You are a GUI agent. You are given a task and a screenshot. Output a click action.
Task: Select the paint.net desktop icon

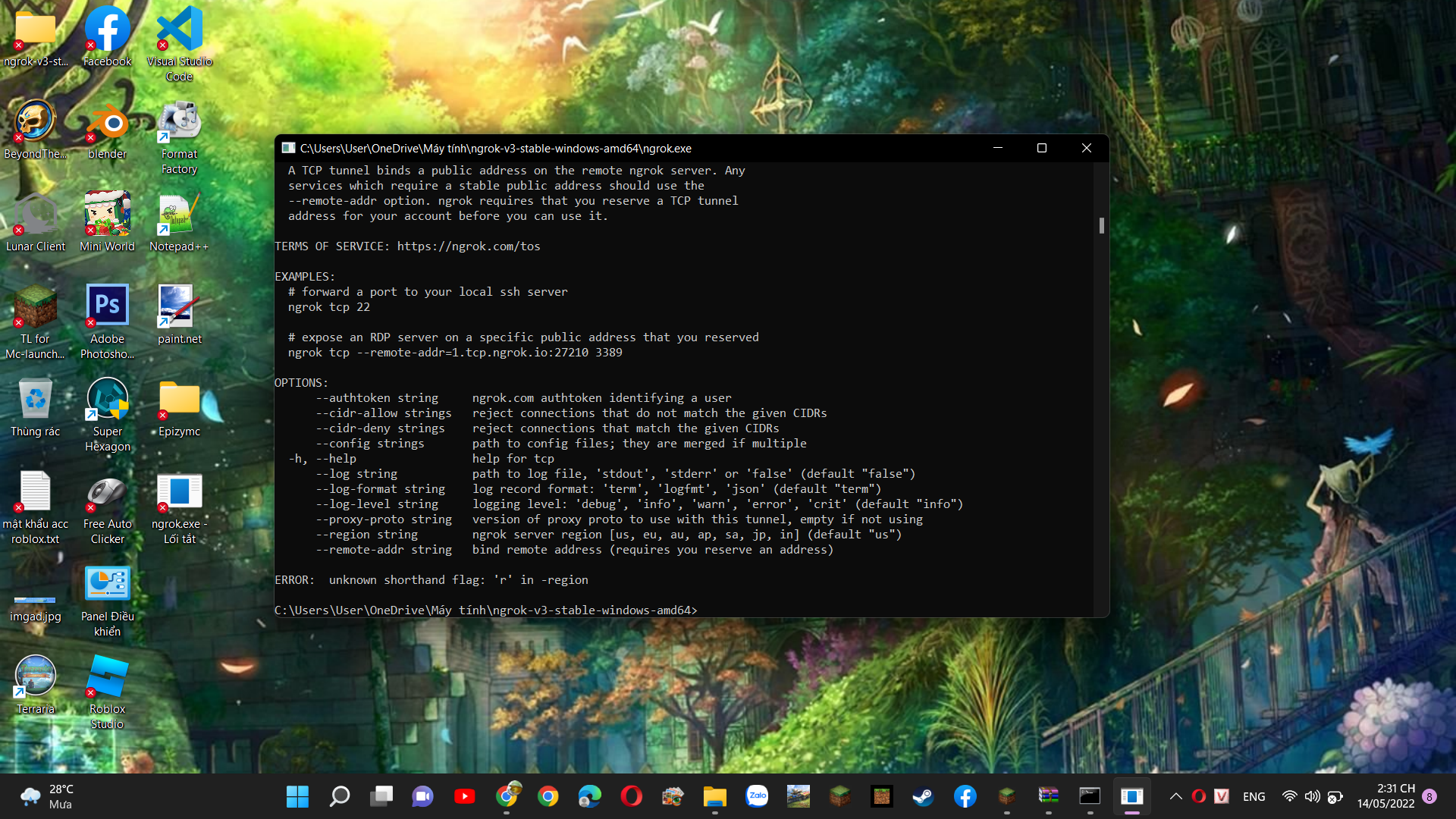pos(179,306)
